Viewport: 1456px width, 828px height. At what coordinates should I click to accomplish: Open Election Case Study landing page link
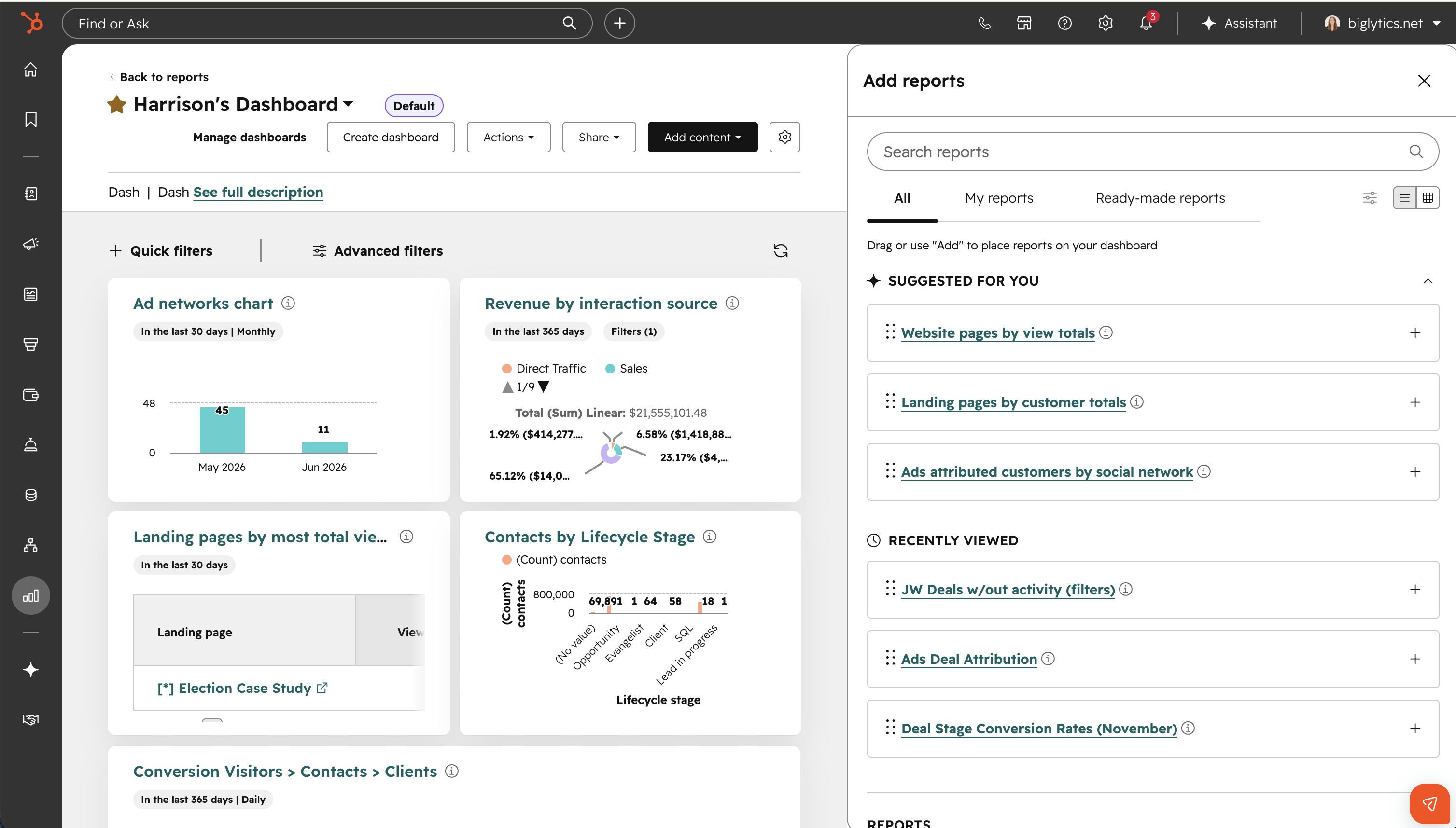(243, 688)
